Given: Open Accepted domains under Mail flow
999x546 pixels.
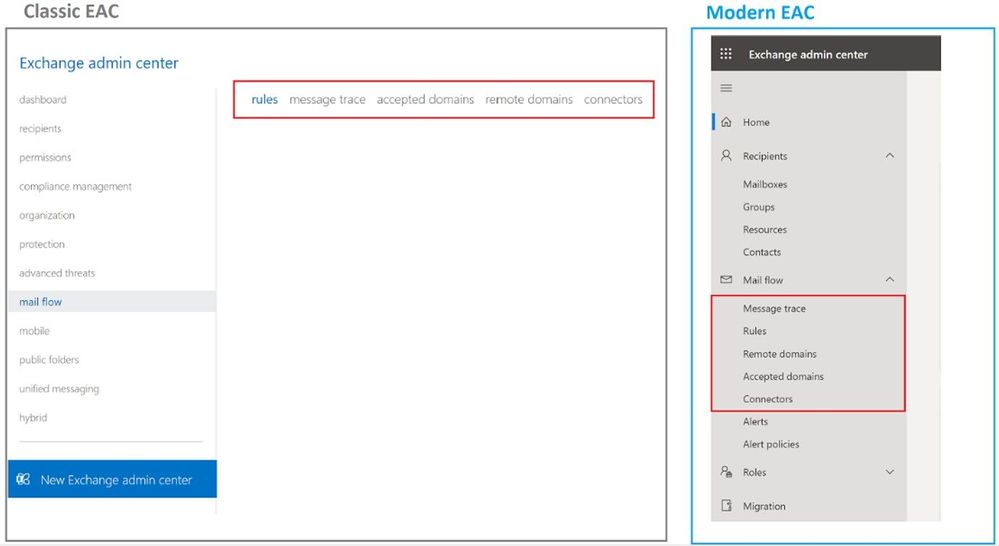Looking at the screenshot, I should click(783, 377).
